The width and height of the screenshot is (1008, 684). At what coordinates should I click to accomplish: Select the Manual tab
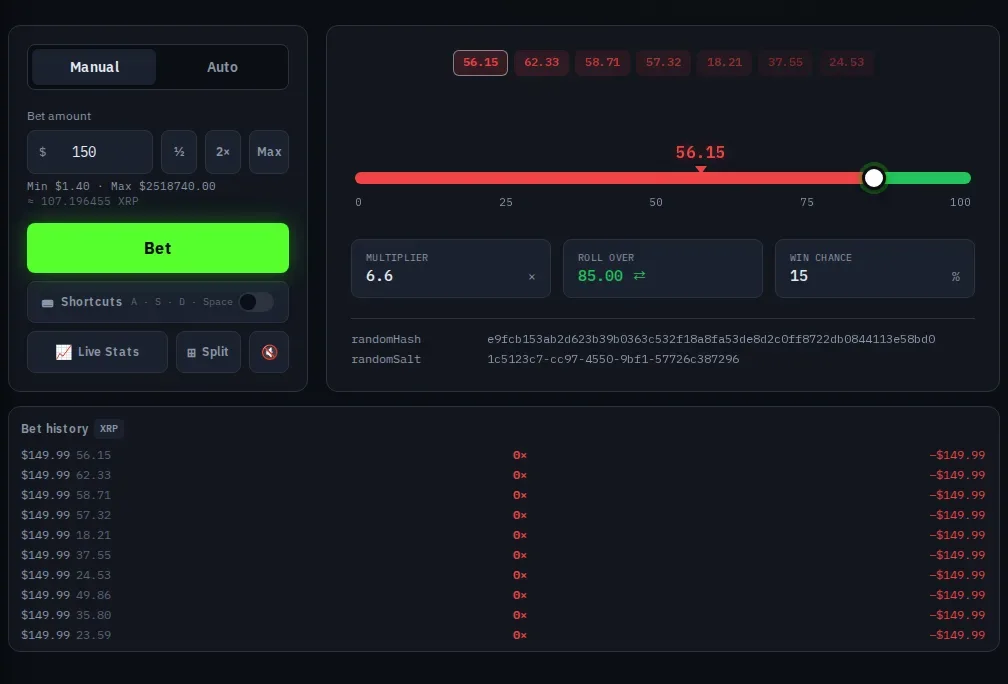point(94,67)
